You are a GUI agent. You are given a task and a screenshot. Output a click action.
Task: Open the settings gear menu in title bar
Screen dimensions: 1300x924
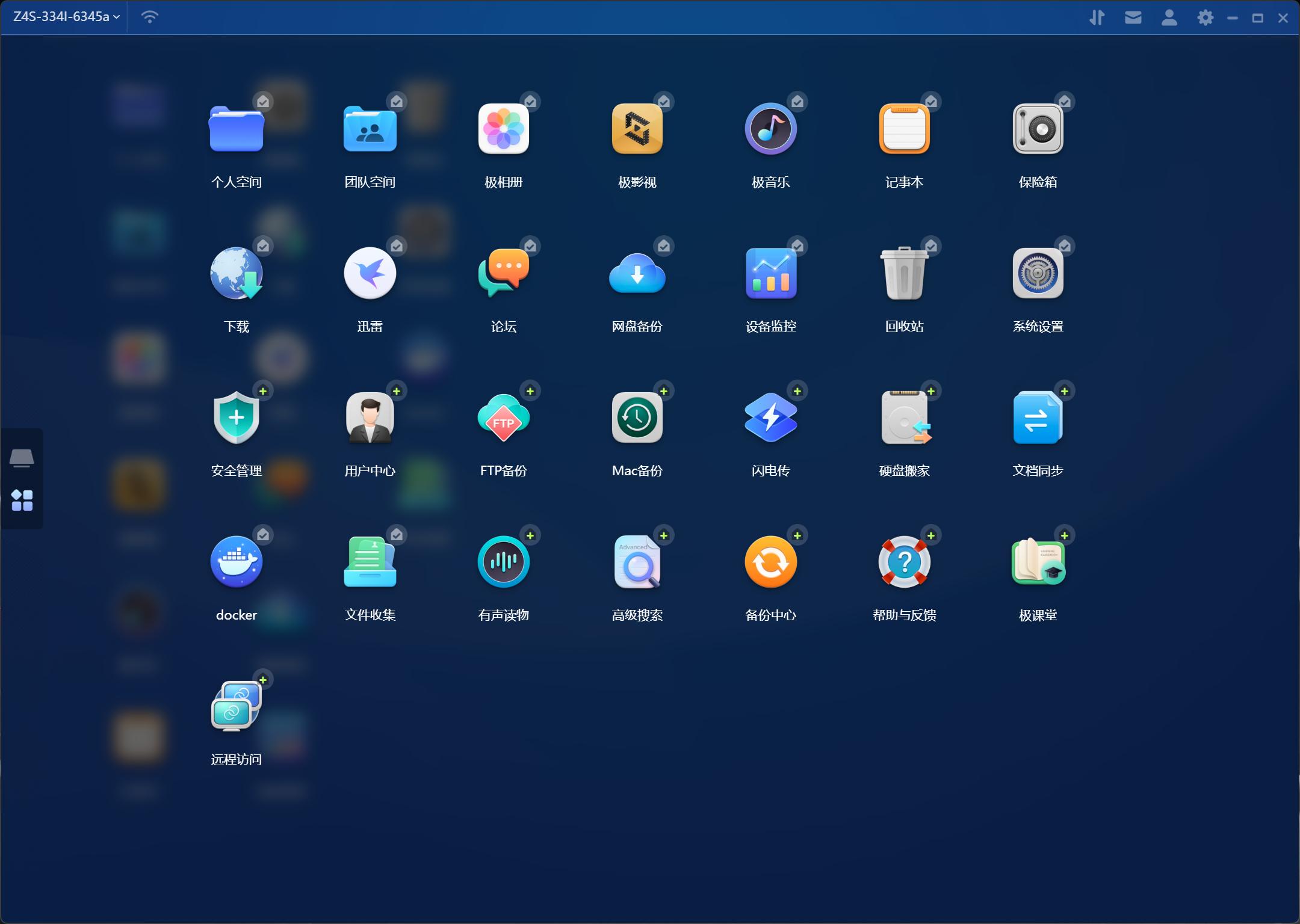(x=1205, y=17)
